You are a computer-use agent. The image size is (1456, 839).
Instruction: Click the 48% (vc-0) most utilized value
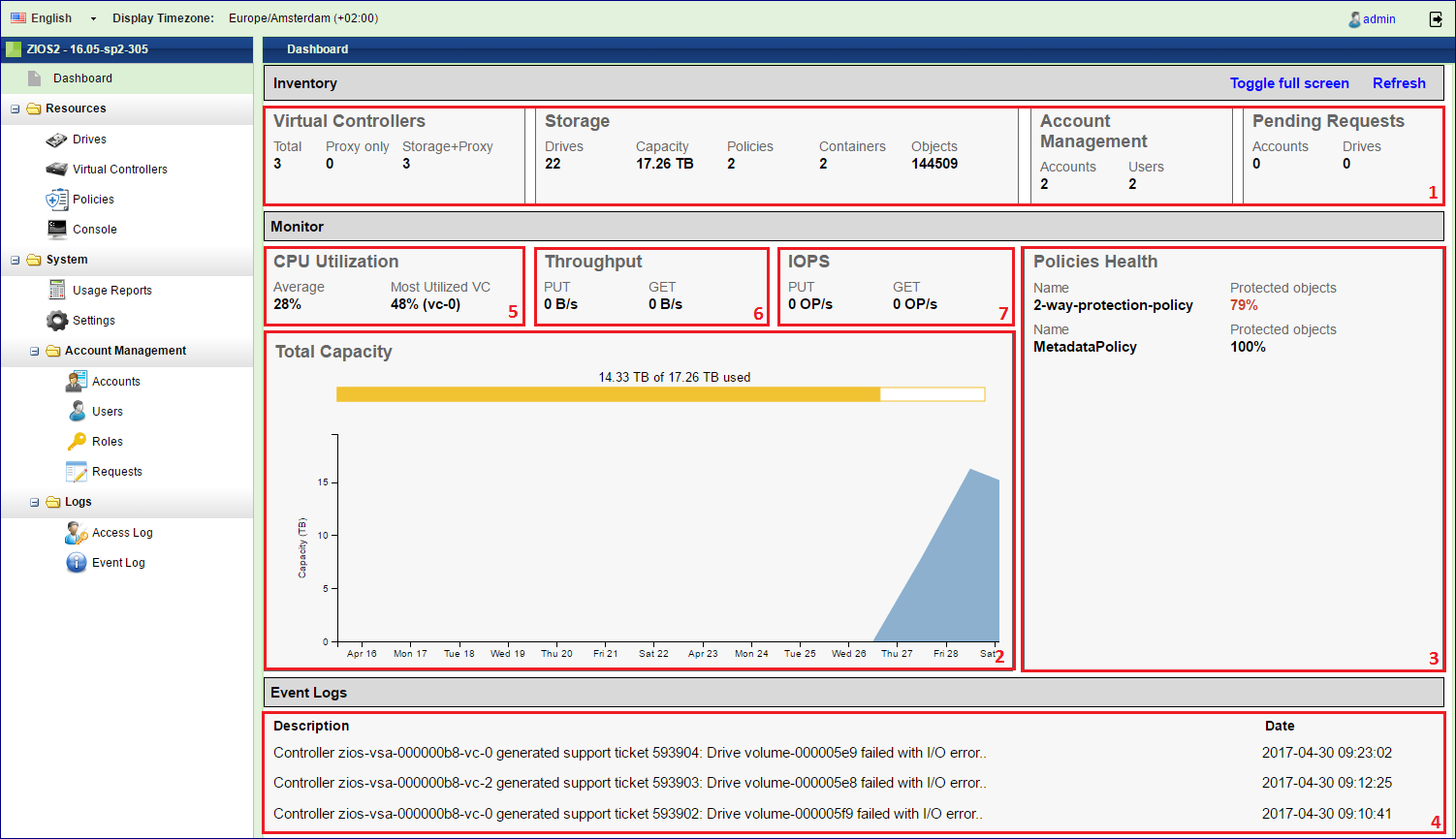tap(426, 304)
